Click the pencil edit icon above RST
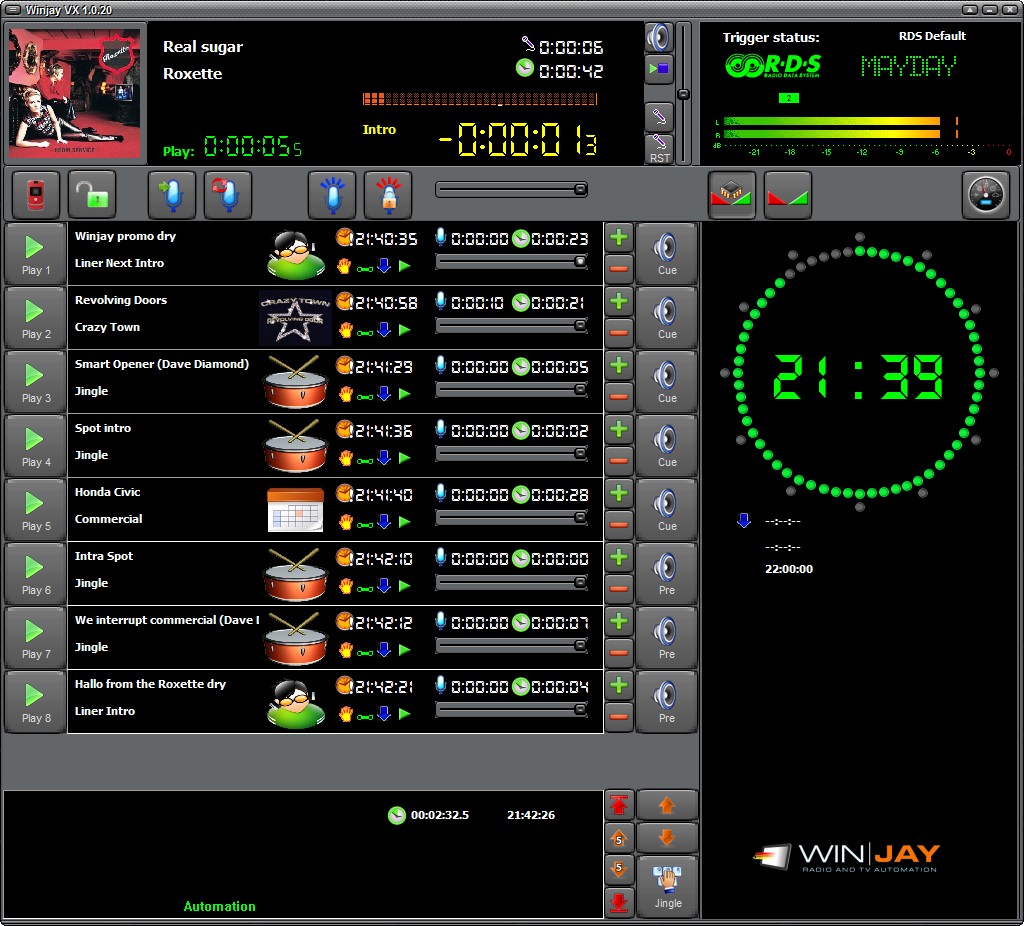Viewport: 1024px width, 926px height. [658, 118]
